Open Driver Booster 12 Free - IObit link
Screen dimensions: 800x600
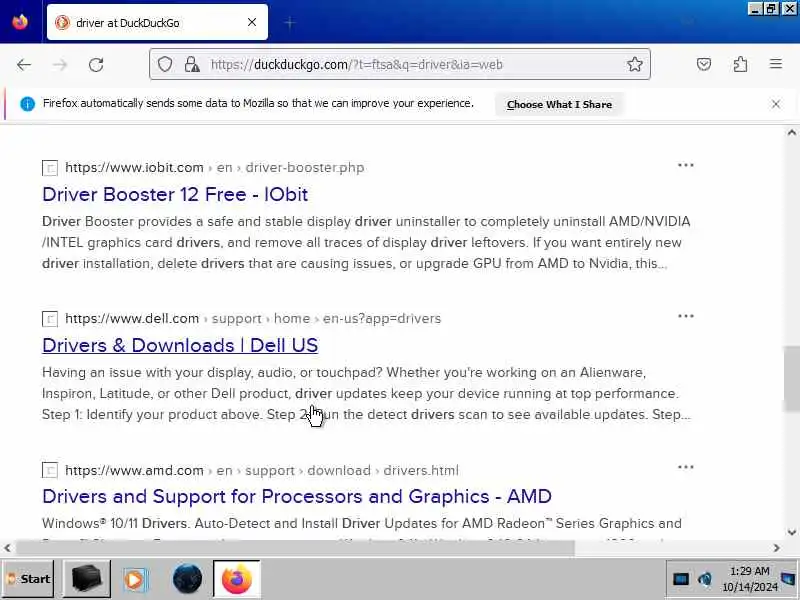175,194
